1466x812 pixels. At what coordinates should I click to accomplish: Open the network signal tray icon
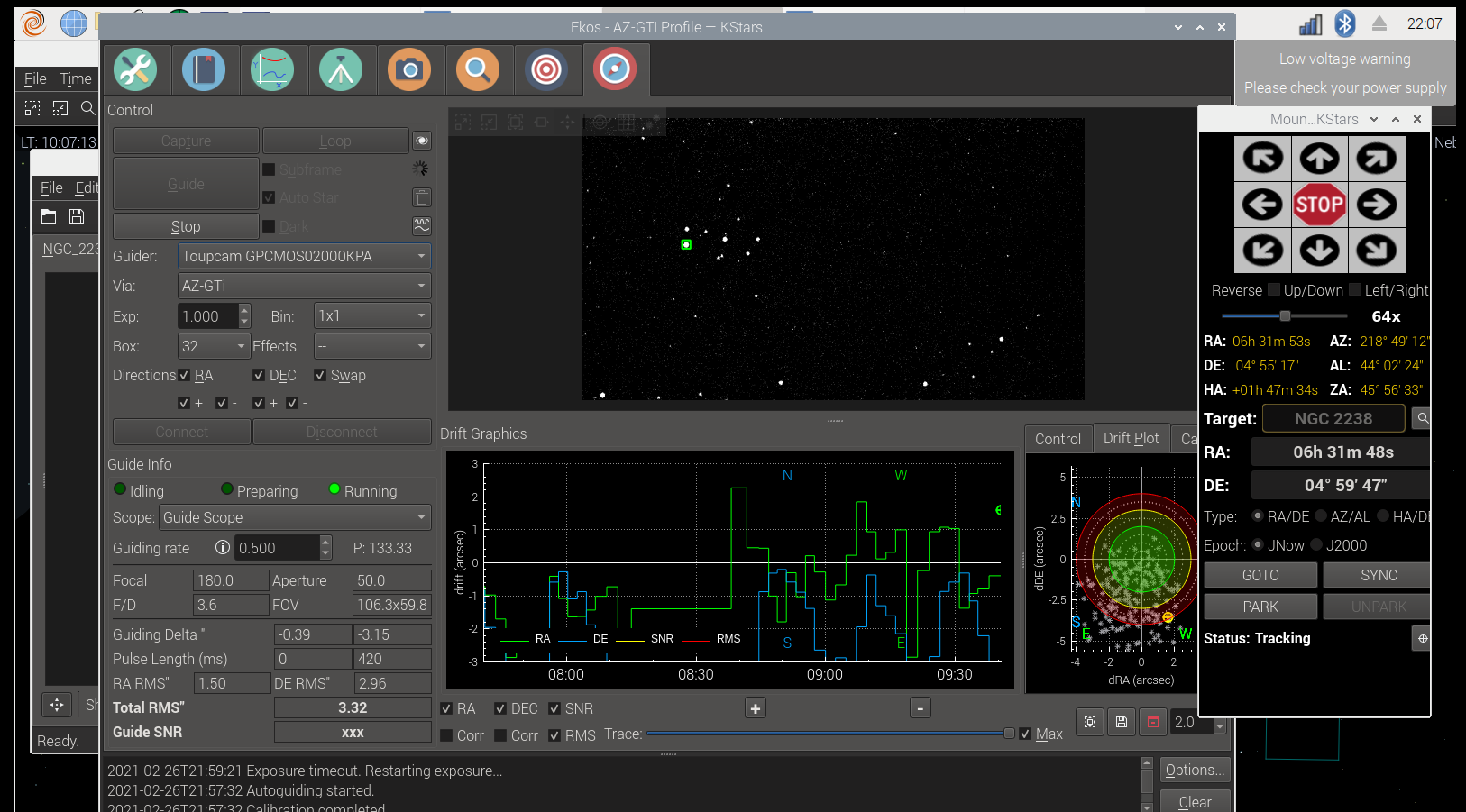click(1310, 24)
